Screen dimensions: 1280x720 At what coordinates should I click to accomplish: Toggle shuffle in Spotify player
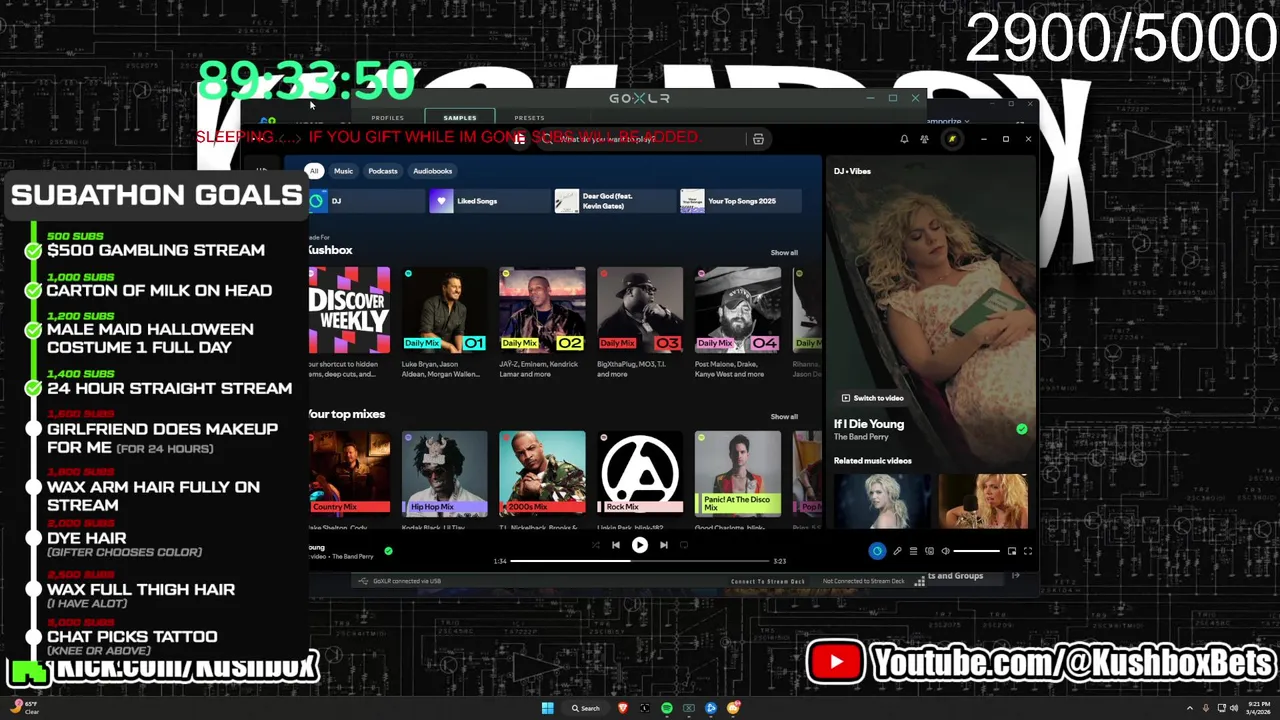[595, 545]
